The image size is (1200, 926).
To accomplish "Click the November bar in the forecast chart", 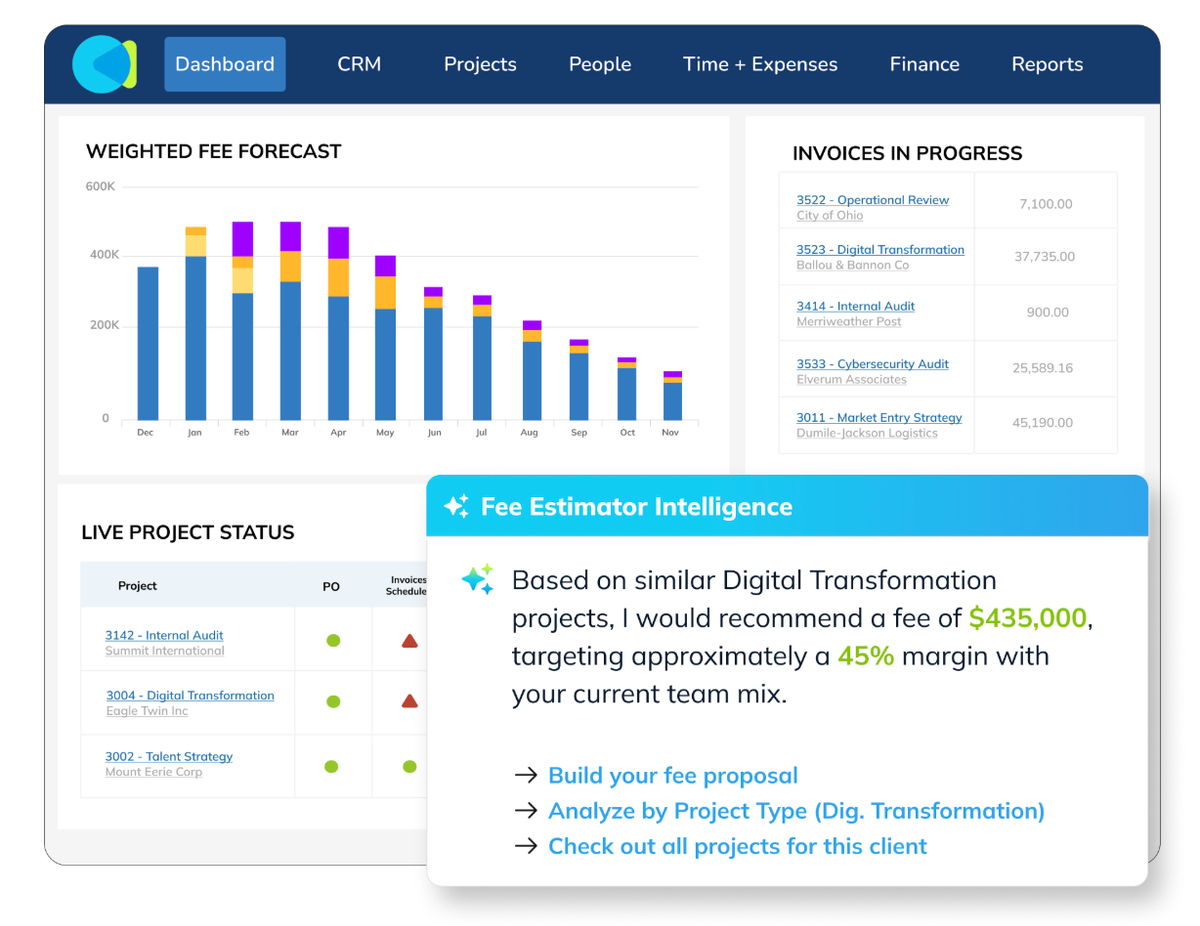I will [673, 396].
